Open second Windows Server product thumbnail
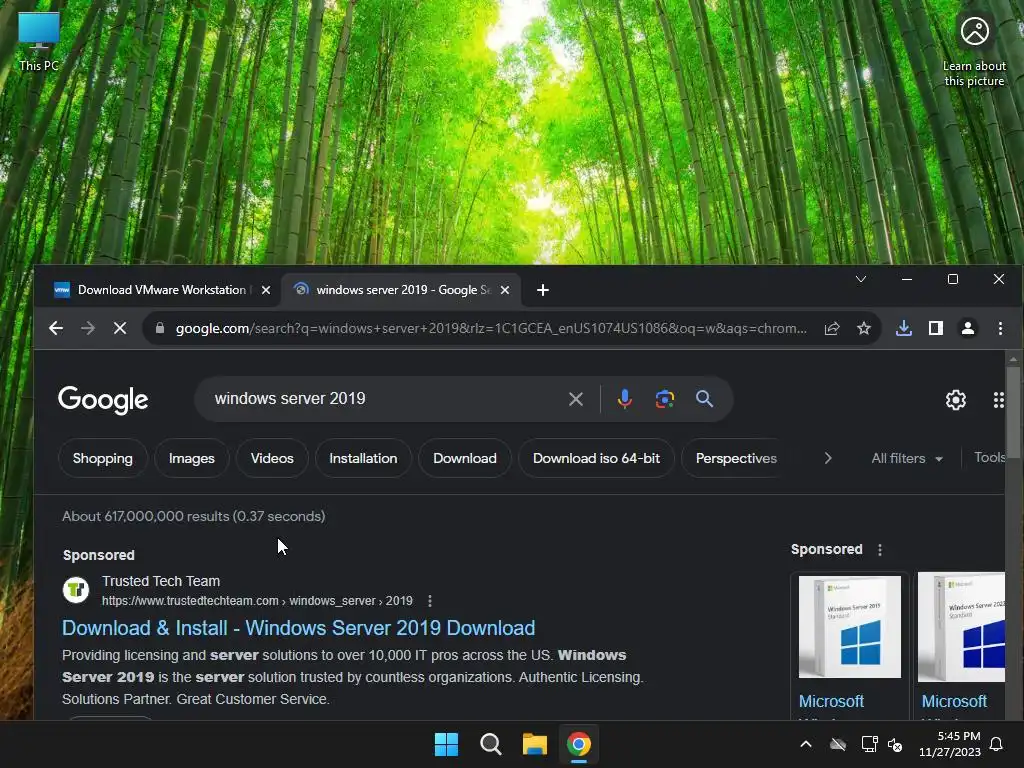The image size is (1024, 768). tap(961, 627)
